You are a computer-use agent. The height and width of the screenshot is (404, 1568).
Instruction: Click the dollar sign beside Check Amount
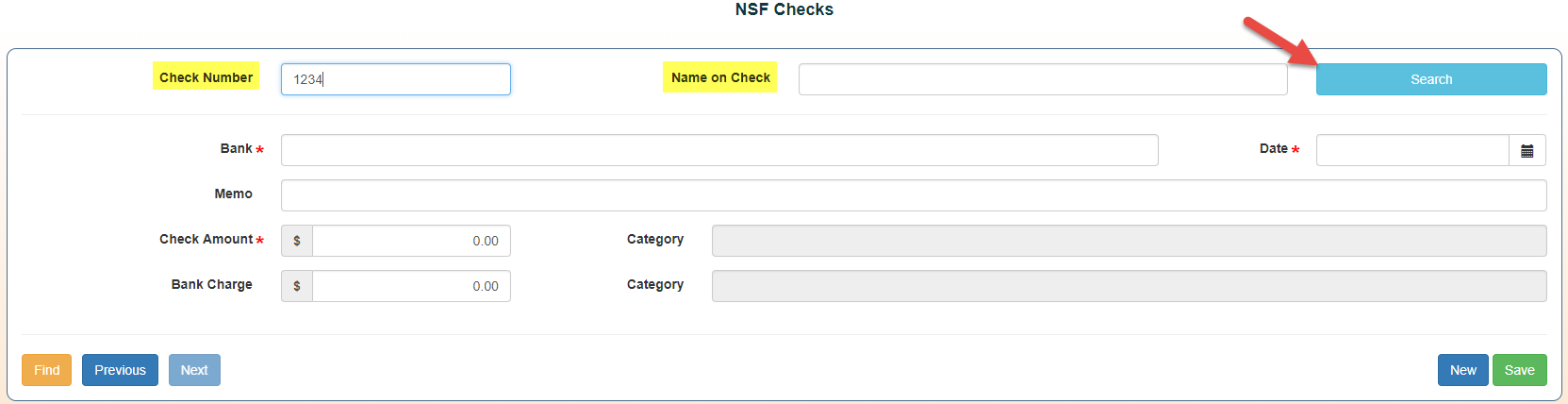click(x=297, y=241)
